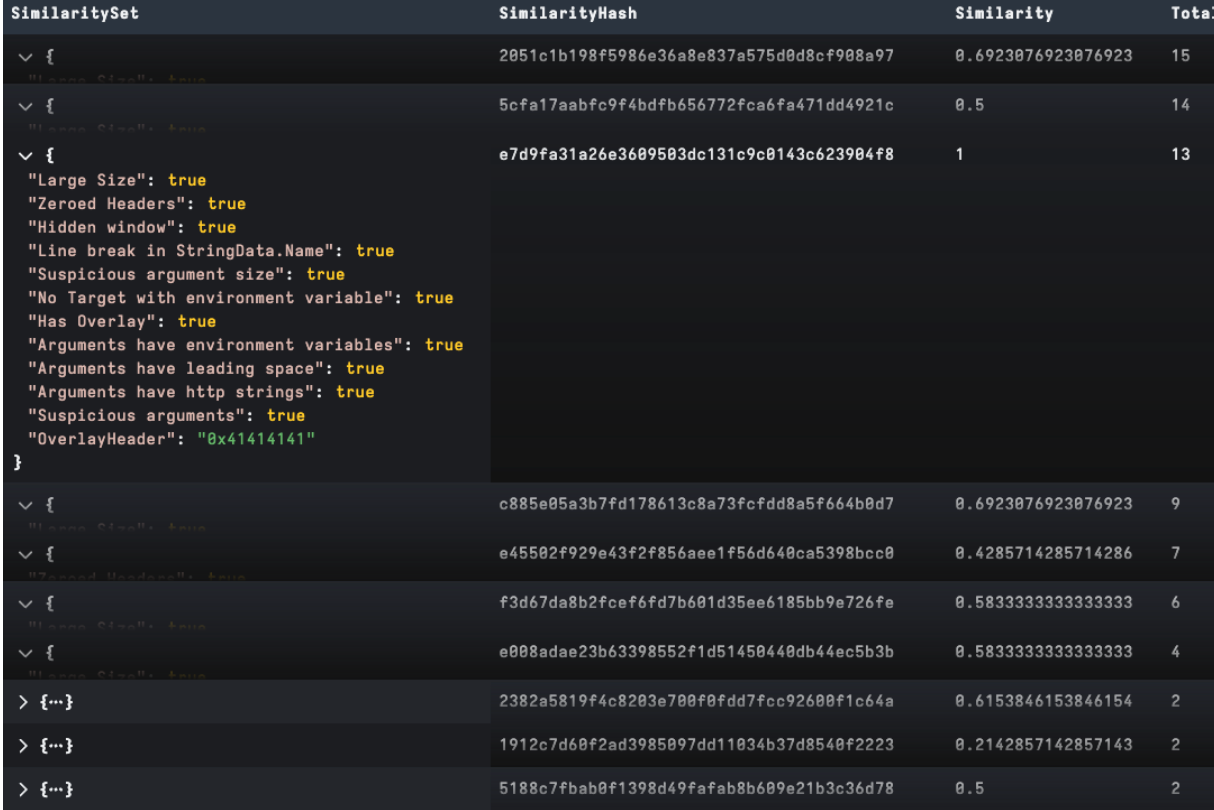The image size is (1214, 810).
Task: Collapse the row with hash e45502f929e43f2f
Action: pos(24,554)
